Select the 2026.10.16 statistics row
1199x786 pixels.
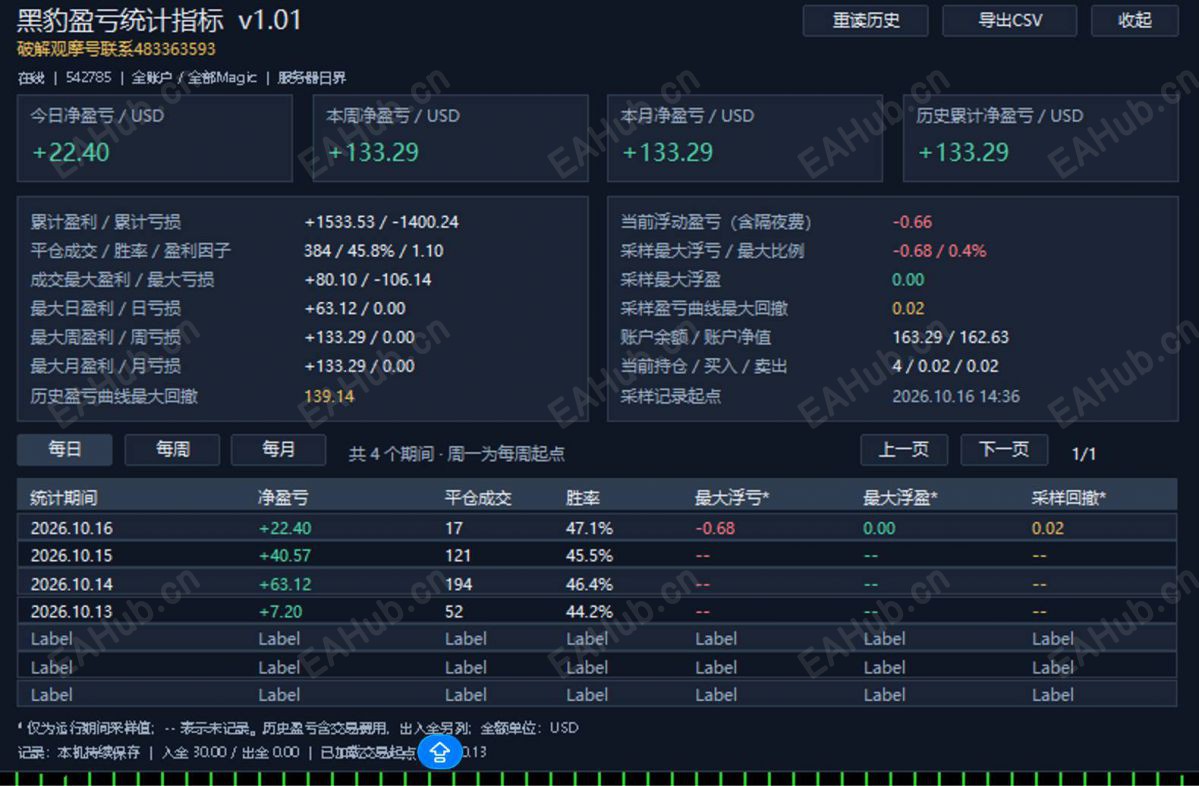596,528
